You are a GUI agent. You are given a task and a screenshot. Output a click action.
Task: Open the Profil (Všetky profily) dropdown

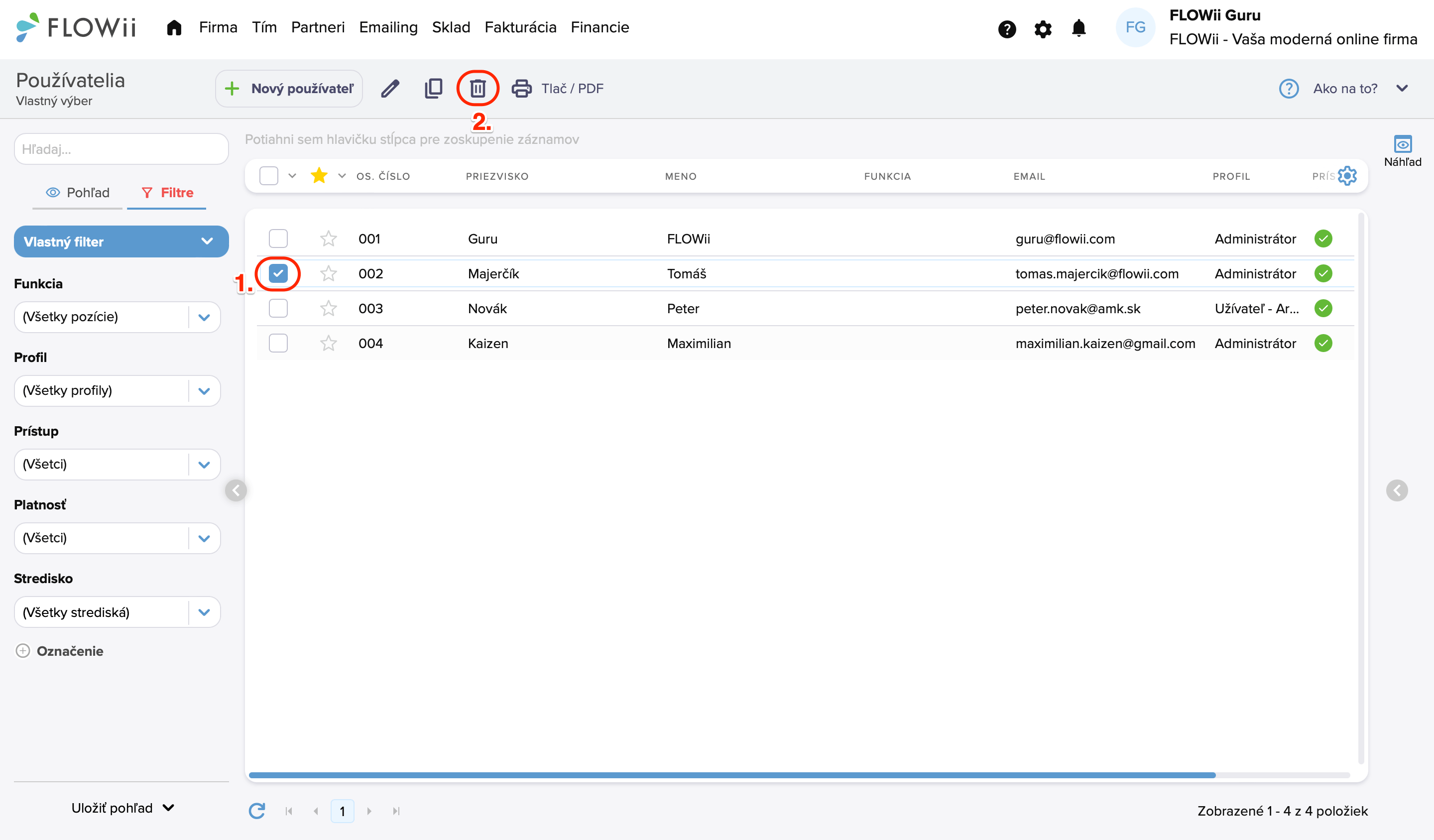click(117, 390)
